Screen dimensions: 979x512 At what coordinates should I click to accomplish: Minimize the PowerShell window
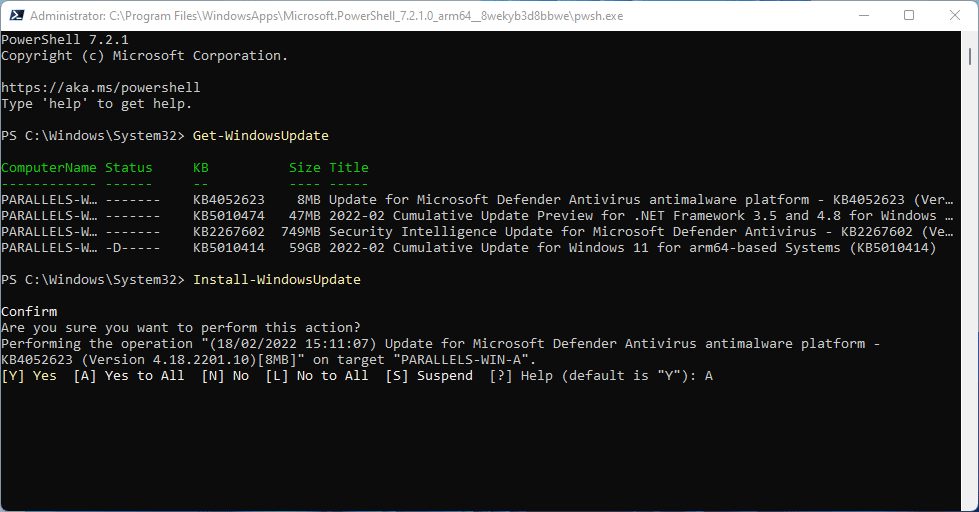point(864,16)
